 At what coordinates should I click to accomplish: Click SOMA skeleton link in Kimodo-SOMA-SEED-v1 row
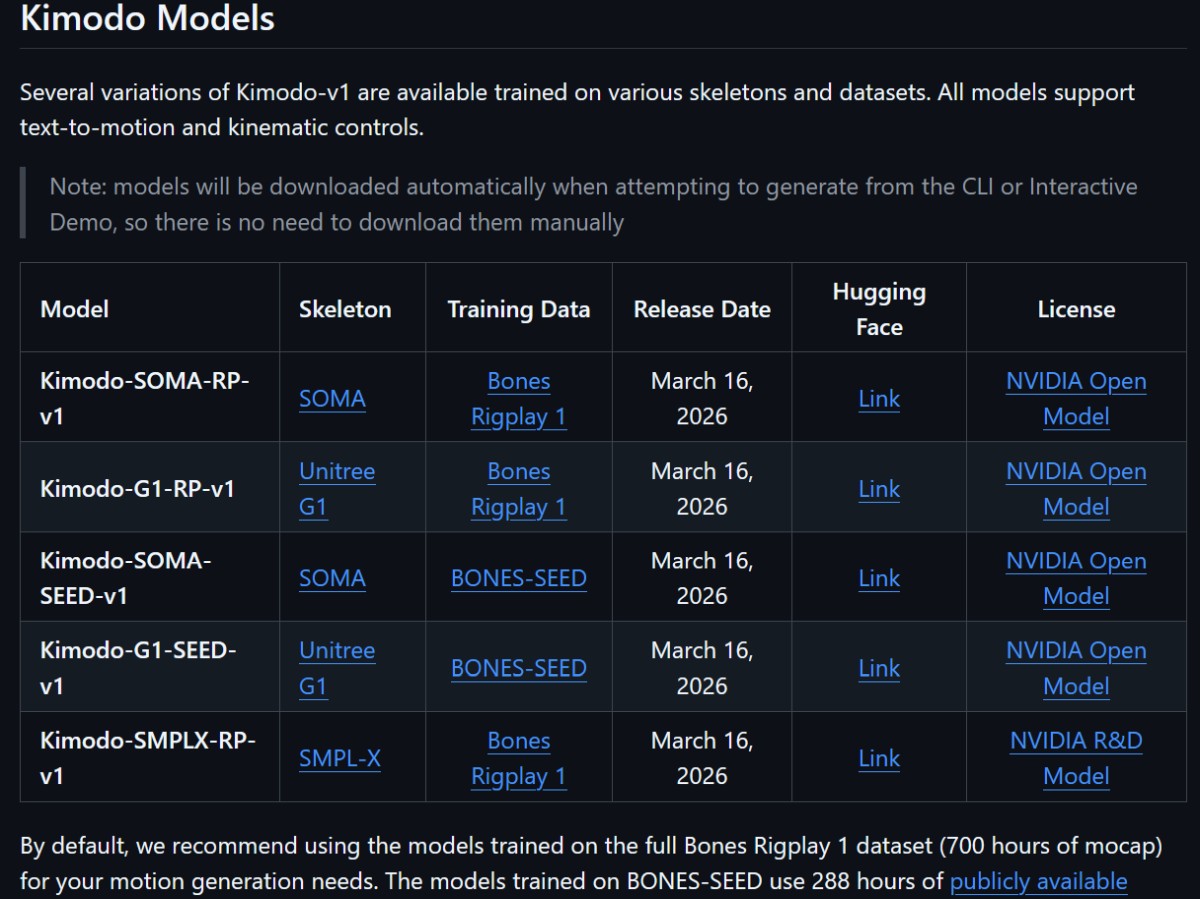coord(332,578)
